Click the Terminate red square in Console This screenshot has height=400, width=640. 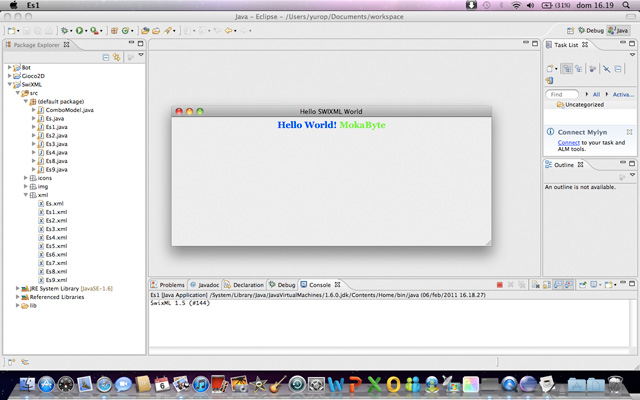[500, 285]
